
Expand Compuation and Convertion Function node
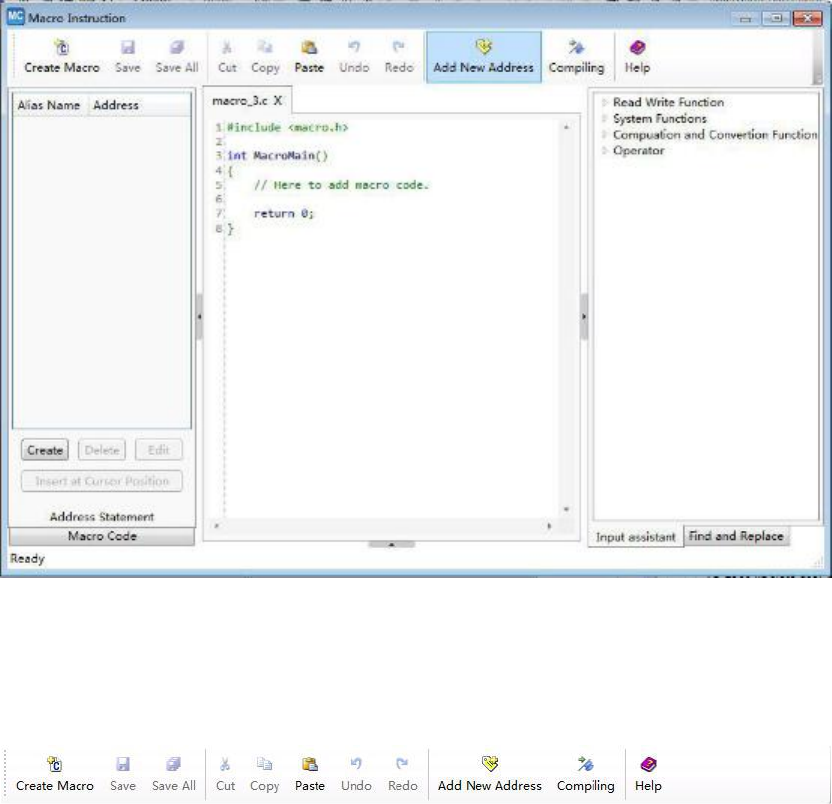[x=604, y=135]
